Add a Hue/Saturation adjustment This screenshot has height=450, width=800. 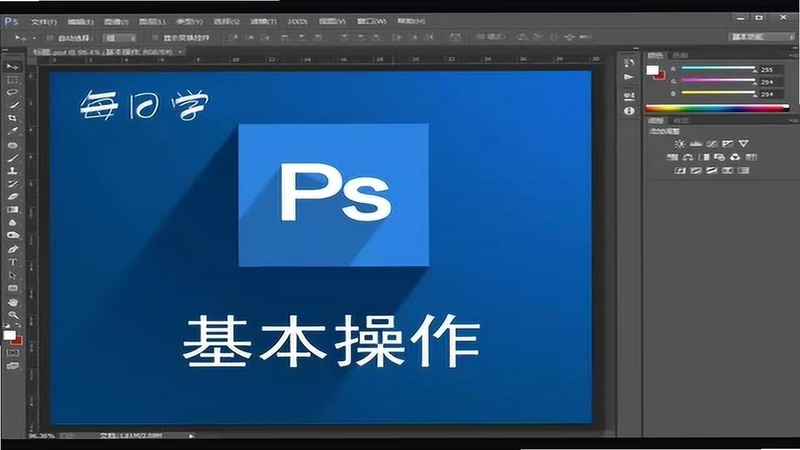click(672, 157)
